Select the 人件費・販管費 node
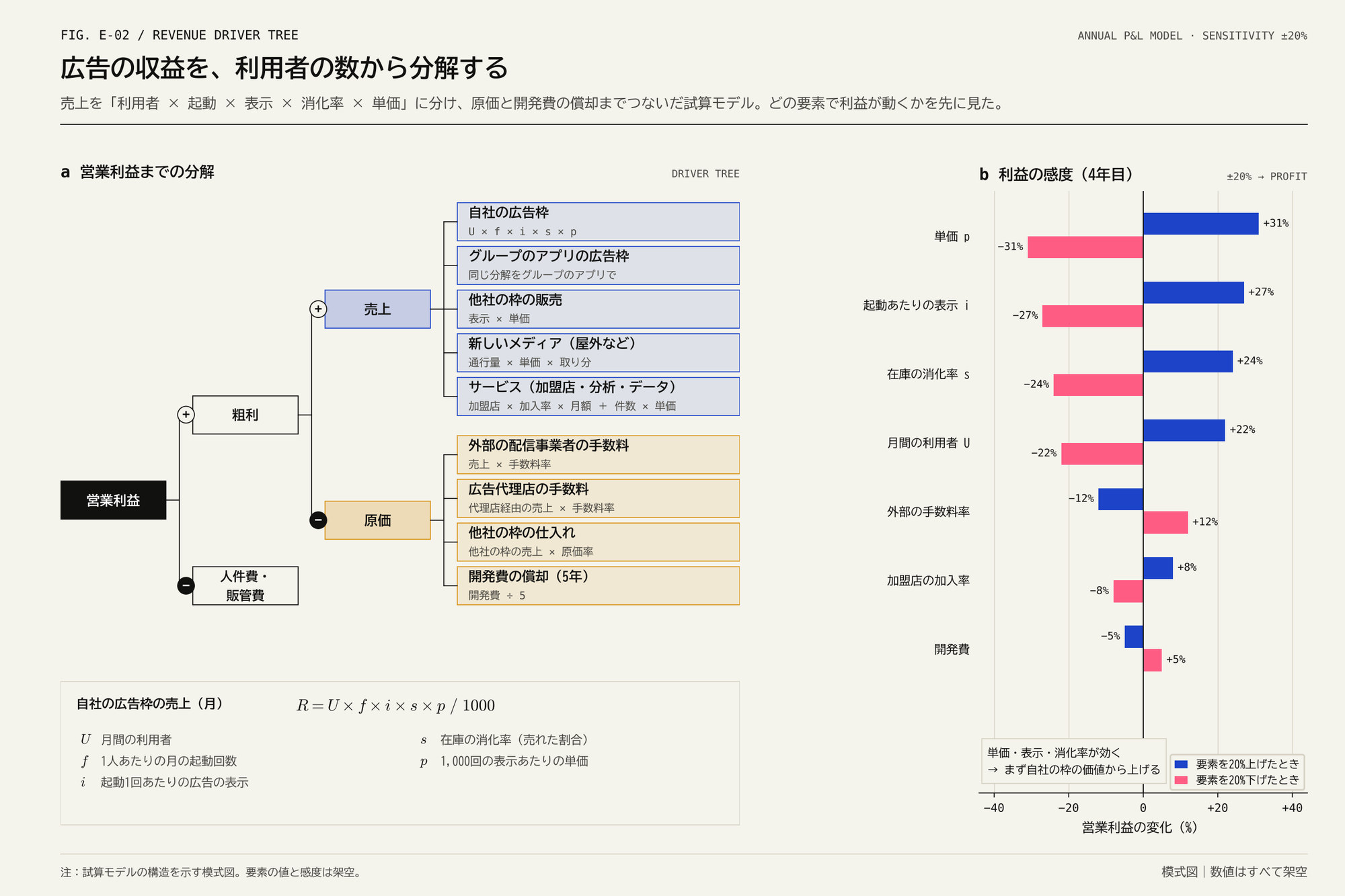The width and height of the screenshot is (1345, 896). [245, 585]
